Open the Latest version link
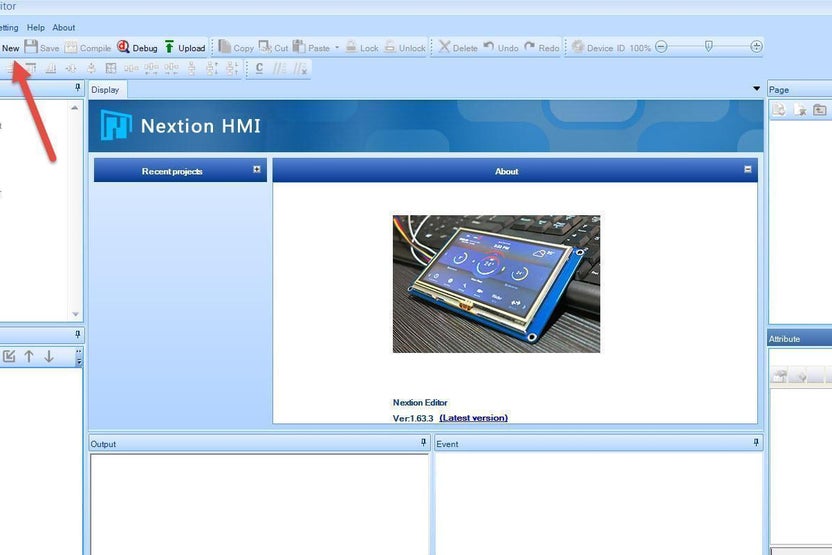This screenshot has height=555, width=832. [473, 418]
